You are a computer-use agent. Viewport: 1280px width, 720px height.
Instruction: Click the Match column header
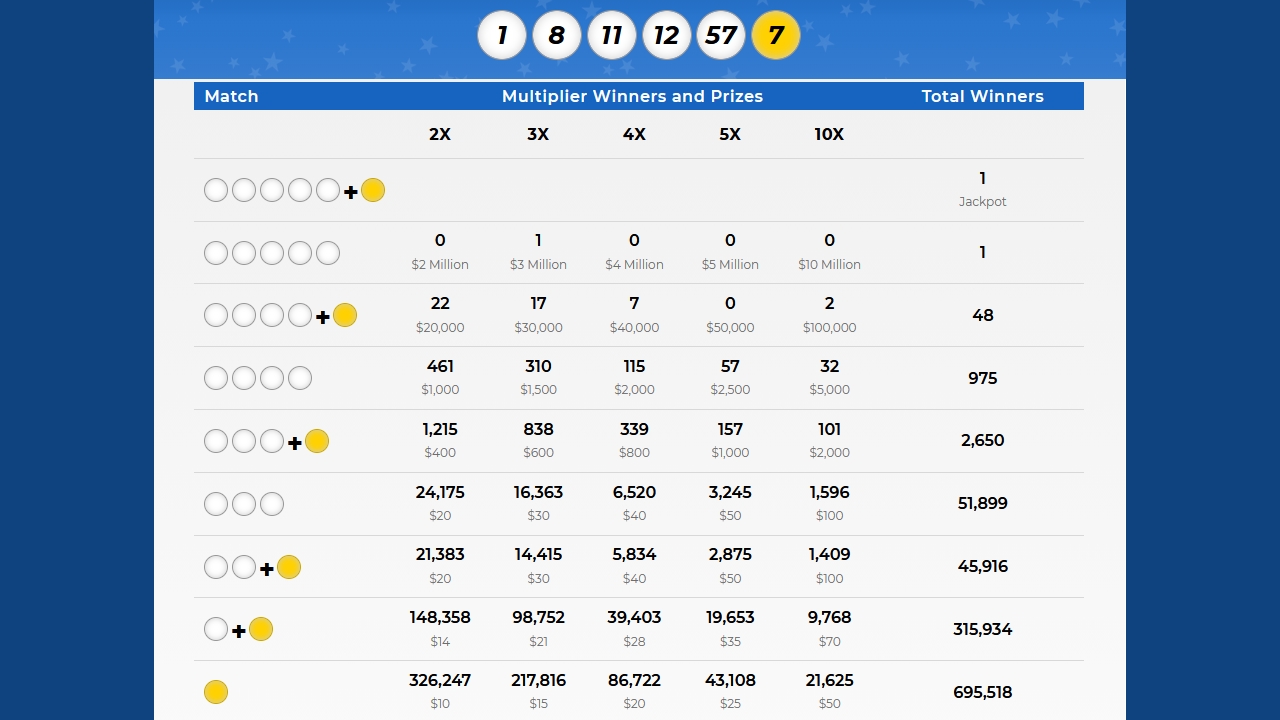(x=231, y=96)
